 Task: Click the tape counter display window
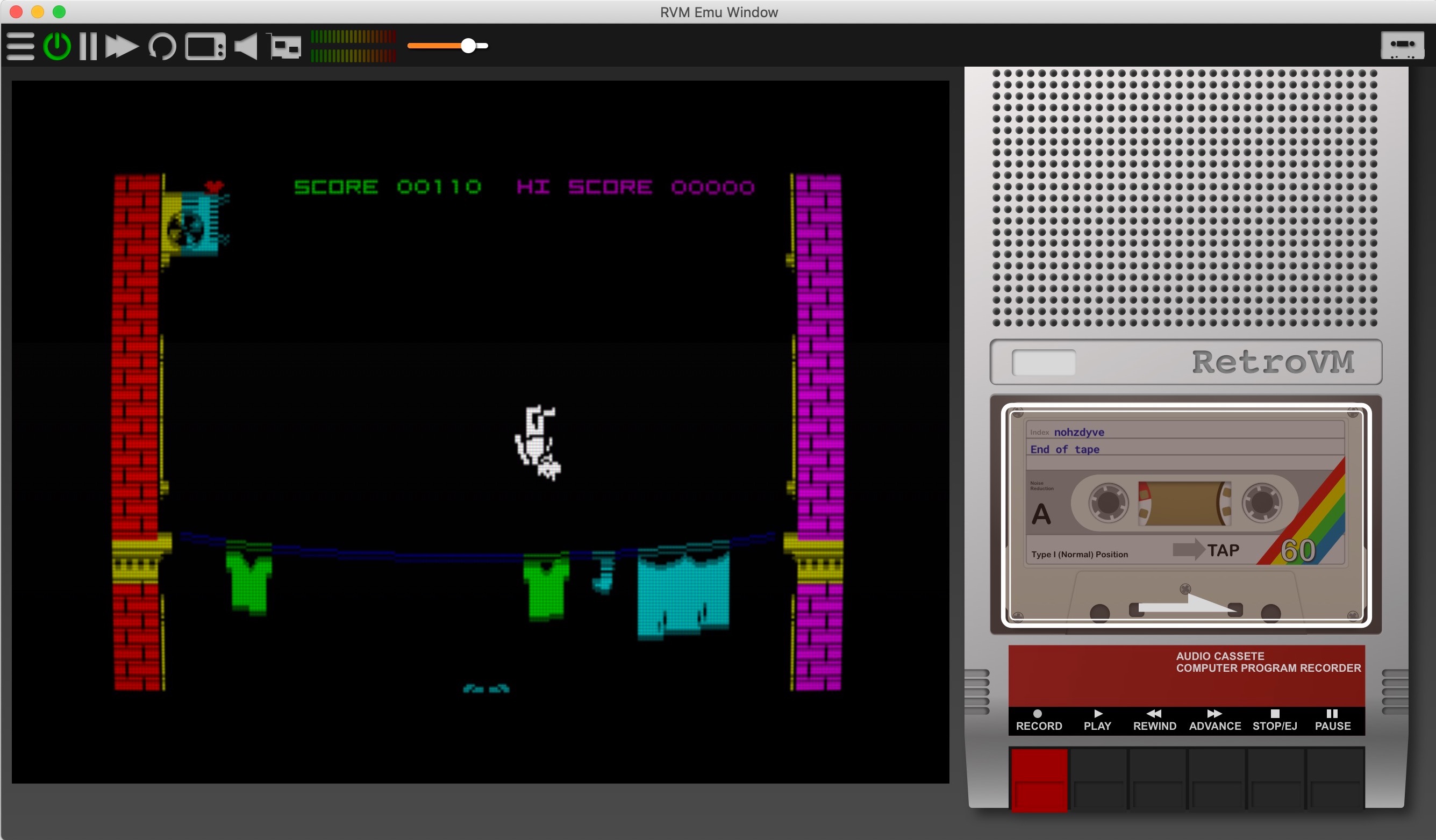point(1044,362)
